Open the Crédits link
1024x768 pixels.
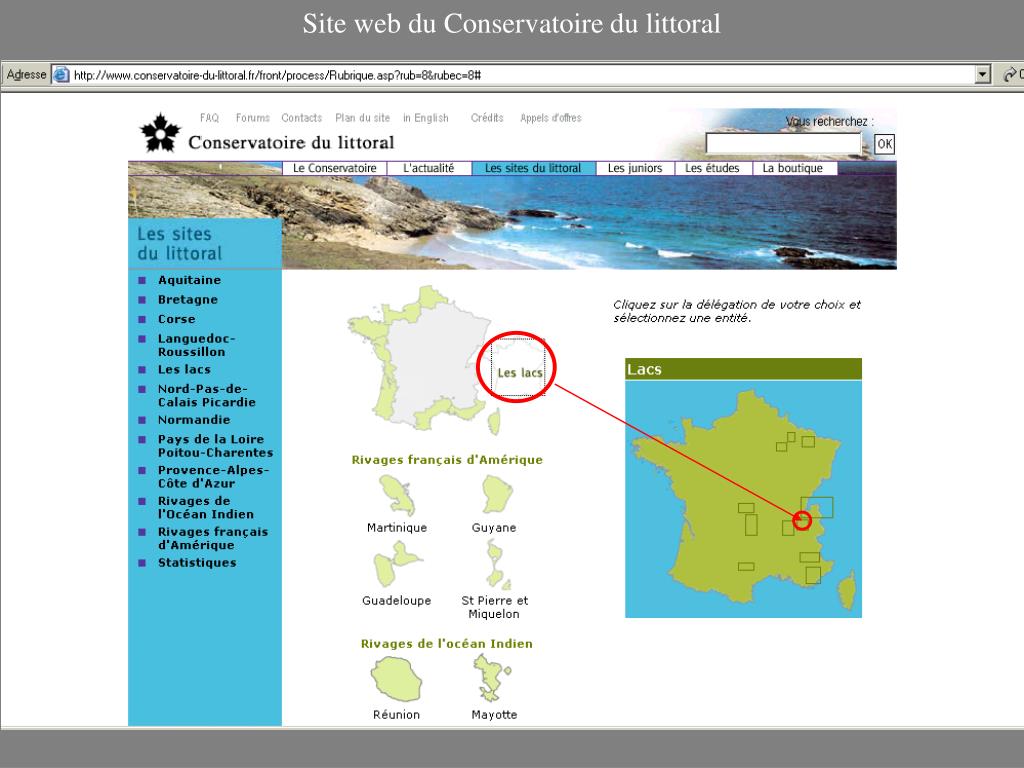pyautogui.click(x=487, y=118)
